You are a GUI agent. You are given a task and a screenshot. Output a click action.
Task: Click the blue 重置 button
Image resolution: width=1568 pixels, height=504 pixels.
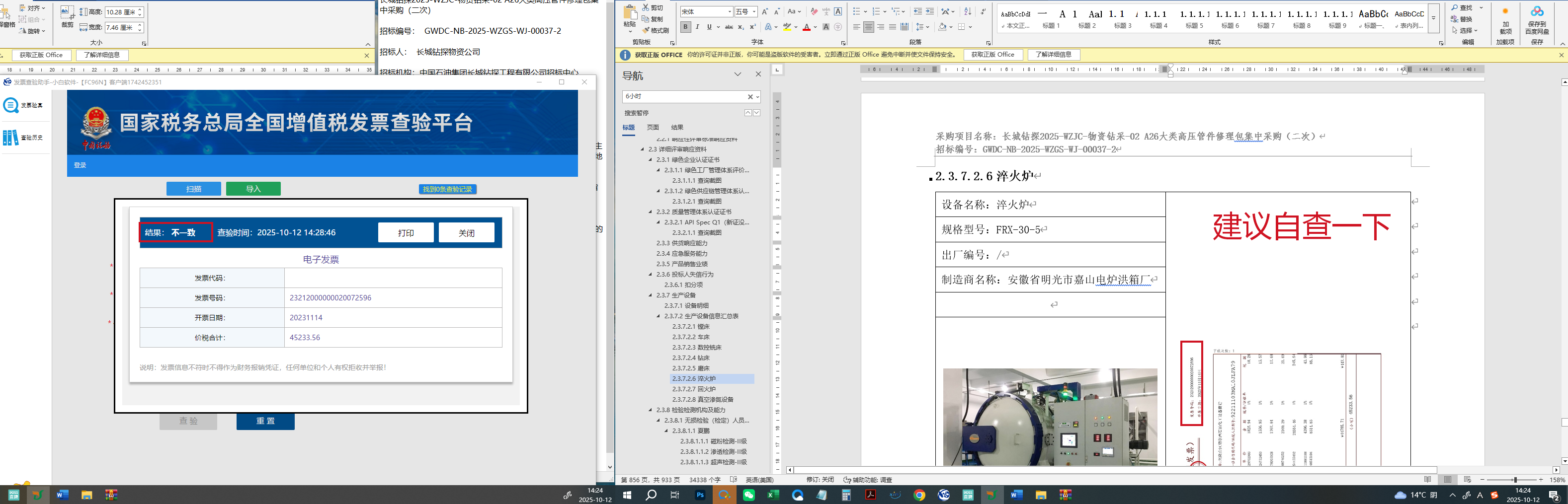265,421
